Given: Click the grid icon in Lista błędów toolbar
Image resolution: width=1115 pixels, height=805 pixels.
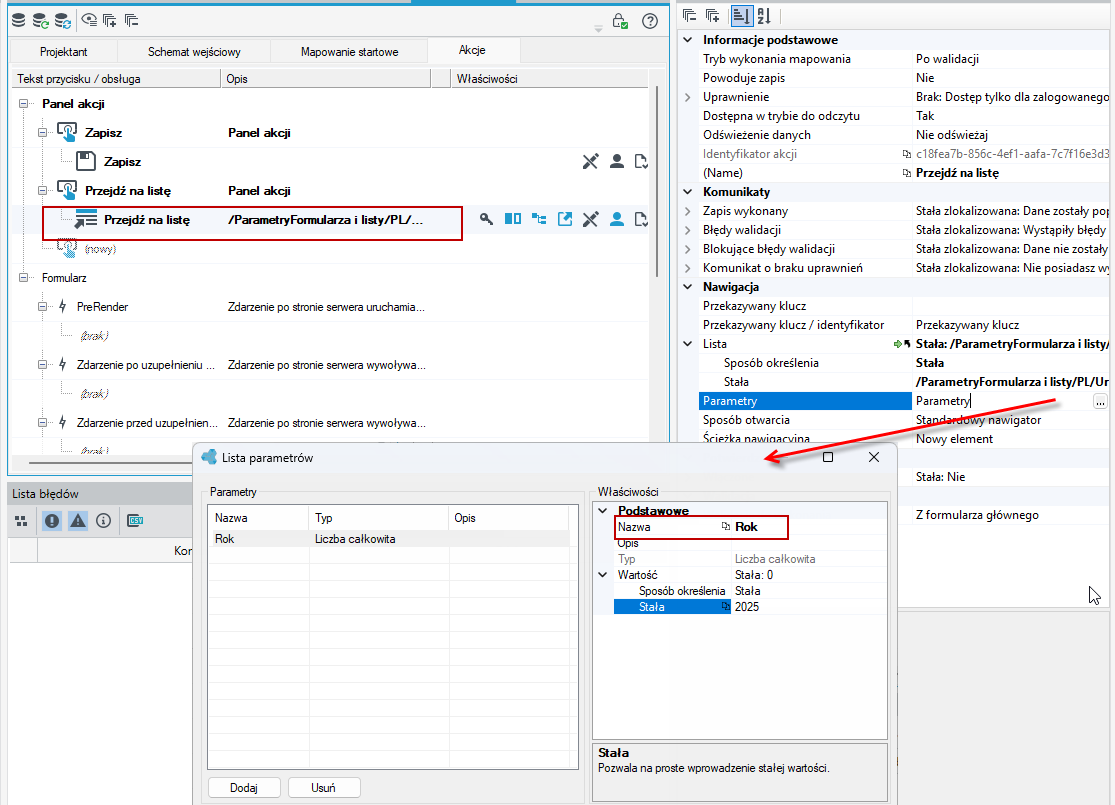Looking at the screenshot, I should [21, 521].
